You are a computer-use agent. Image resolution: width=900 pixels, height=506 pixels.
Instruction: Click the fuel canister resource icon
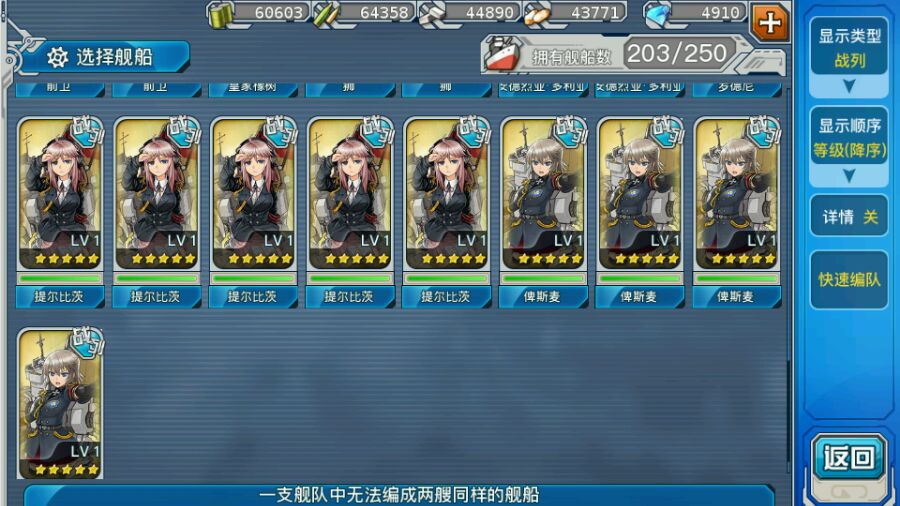pos(221,14)
